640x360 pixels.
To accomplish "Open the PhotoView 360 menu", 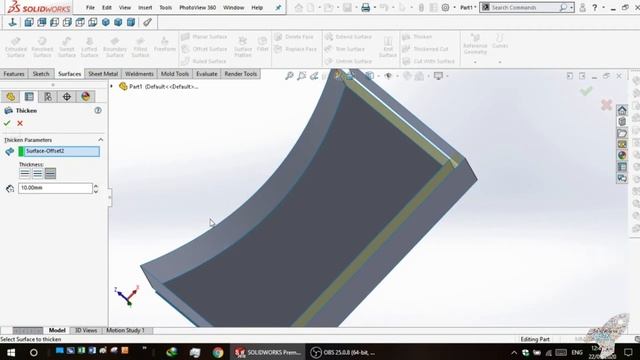I will (198, 7).
